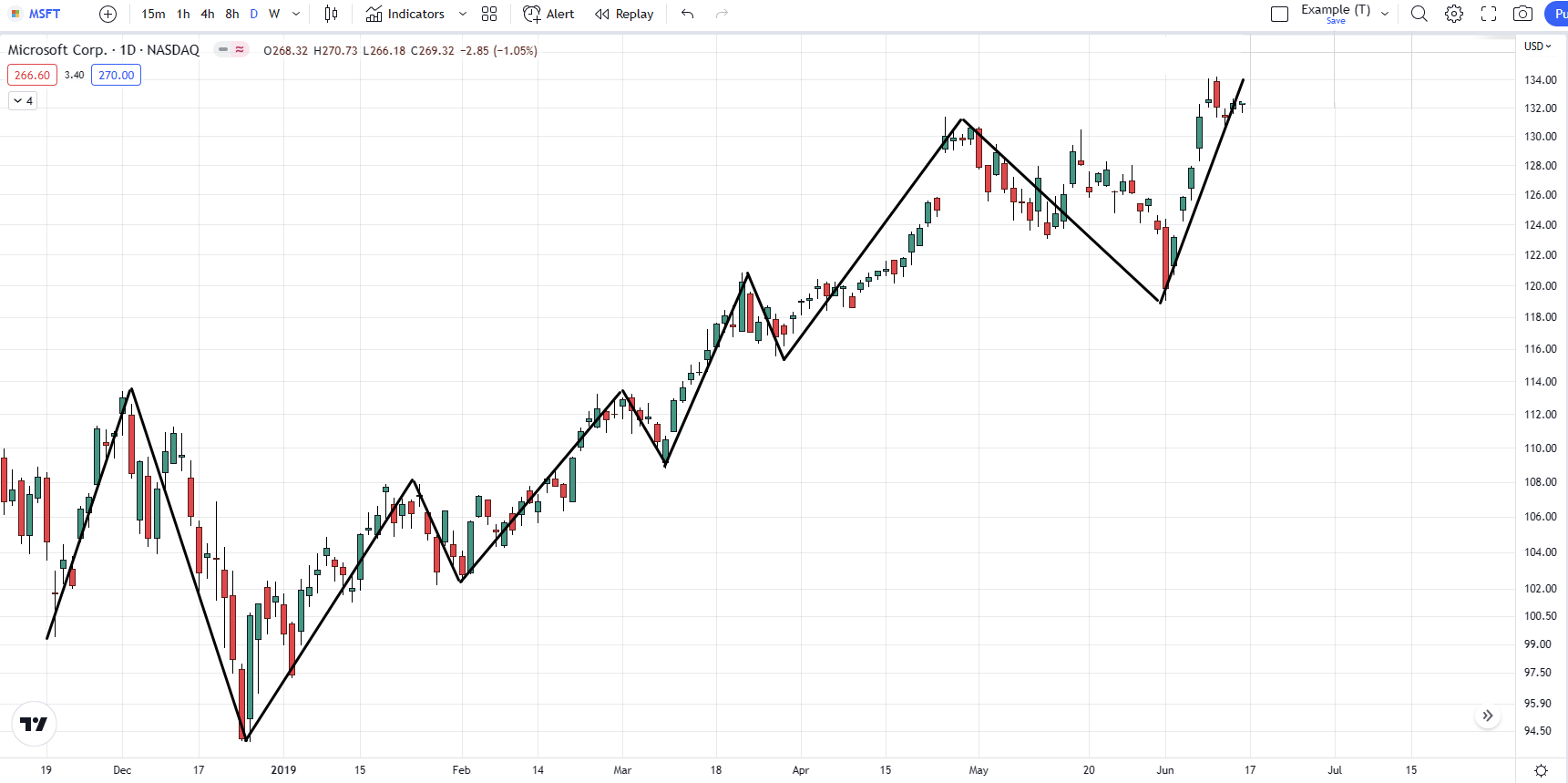Viewport: 1568px width, 783px height.
Task: Click the Microsoft Corp. chart legend title
Action: 104,50
